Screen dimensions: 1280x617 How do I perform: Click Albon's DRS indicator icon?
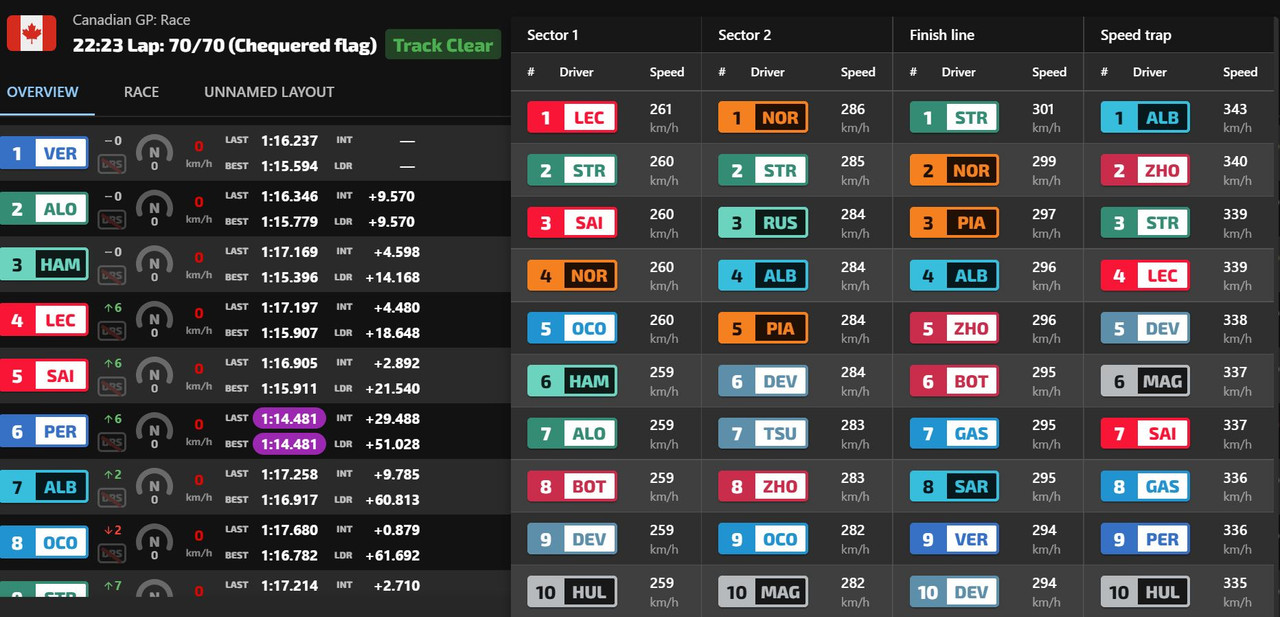pyautogui.click(x=112, y=497)
